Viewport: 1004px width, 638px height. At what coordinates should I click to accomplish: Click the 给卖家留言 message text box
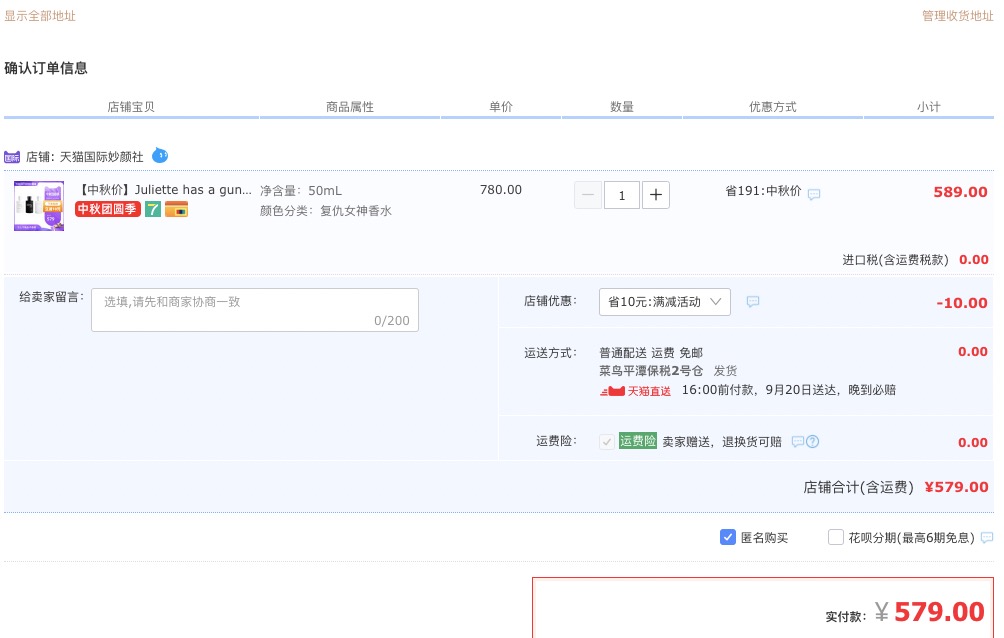(255, 310)
